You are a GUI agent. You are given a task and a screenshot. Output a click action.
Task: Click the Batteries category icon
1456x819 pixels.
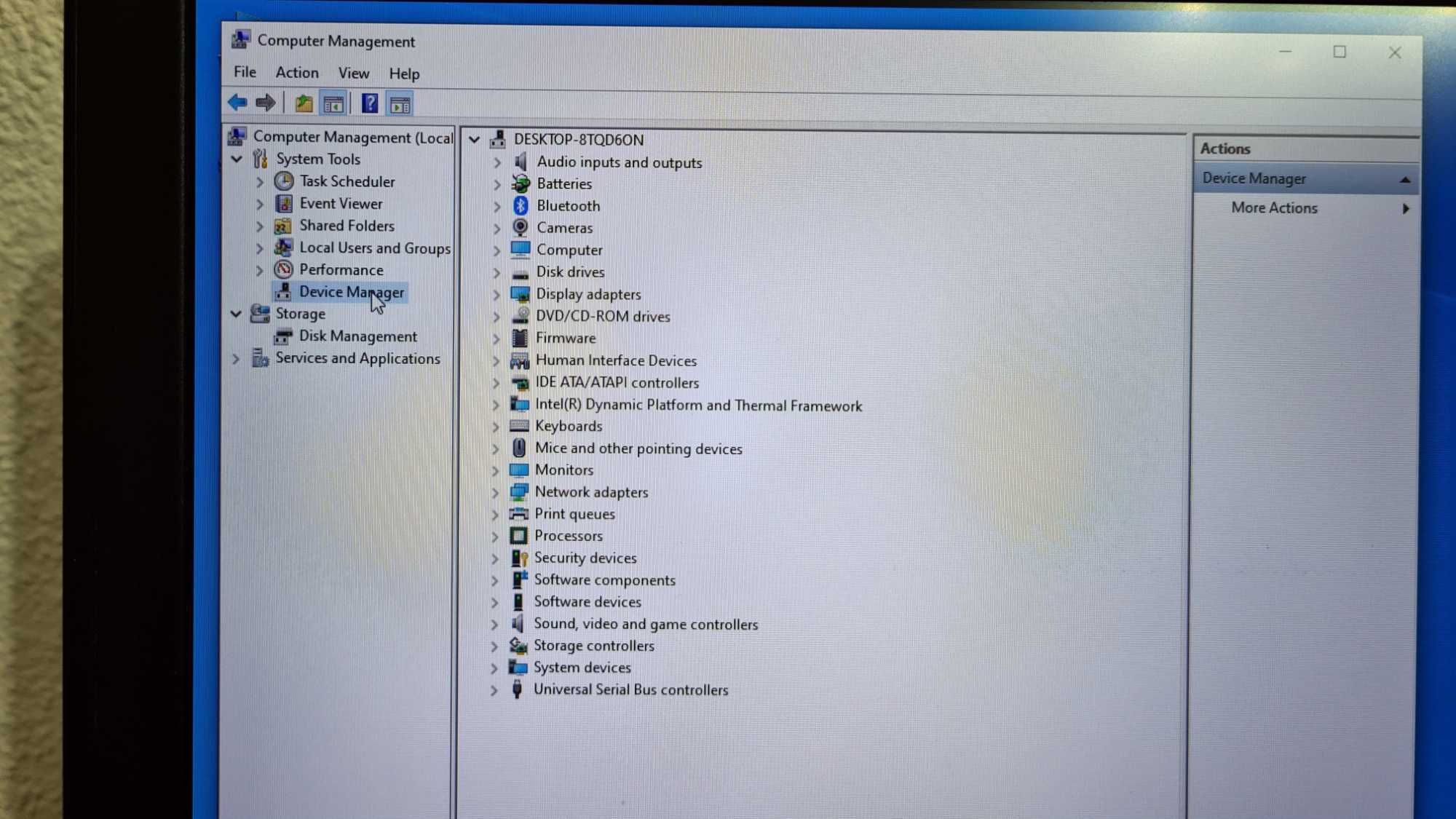click(x=521, y=184)
